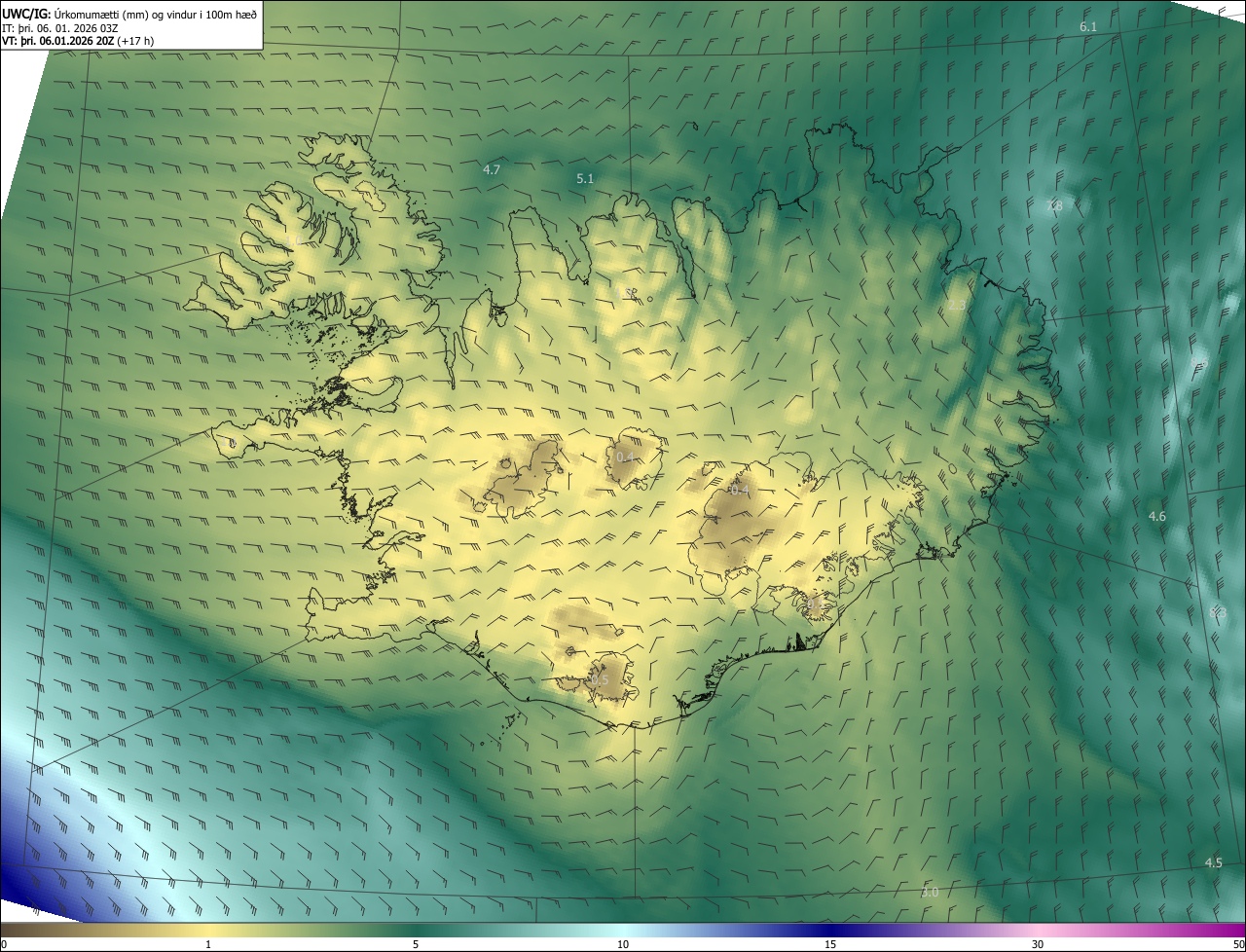Click the 7.8 value label
1246x952 pixels.
[x=1054, y=205]
